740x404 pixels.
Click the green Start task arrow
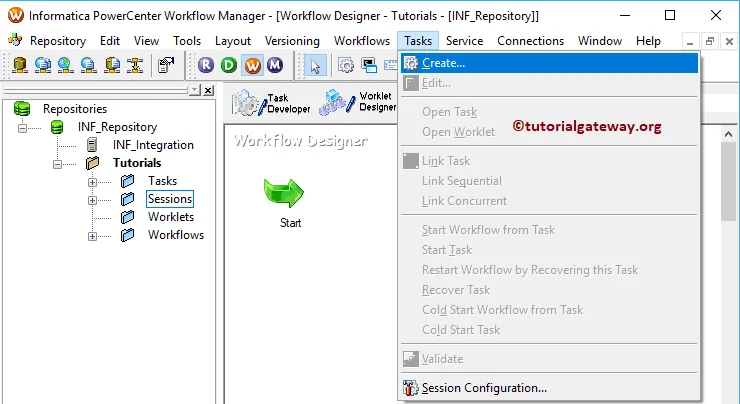click(x=284, y=193)
